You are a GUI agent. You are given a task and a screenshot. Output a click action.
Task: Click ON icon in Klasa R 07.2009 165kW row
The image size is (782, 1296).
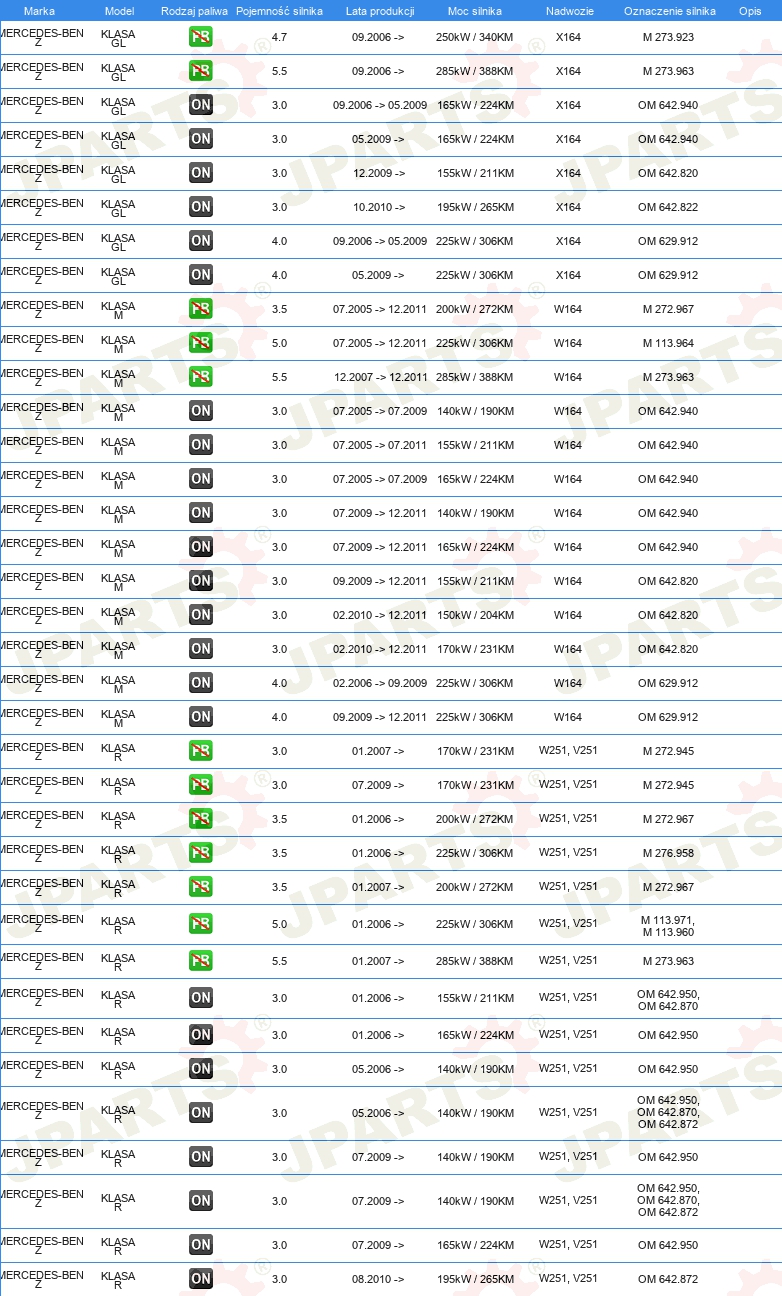[201, 1245]
